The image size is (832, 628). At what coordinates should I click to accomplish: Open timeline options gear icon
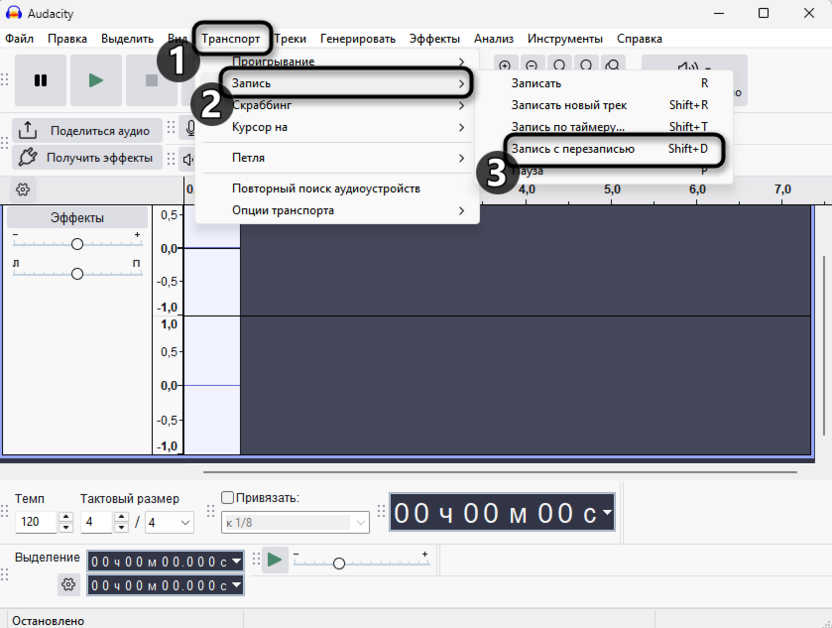click(x=23, y=189)
